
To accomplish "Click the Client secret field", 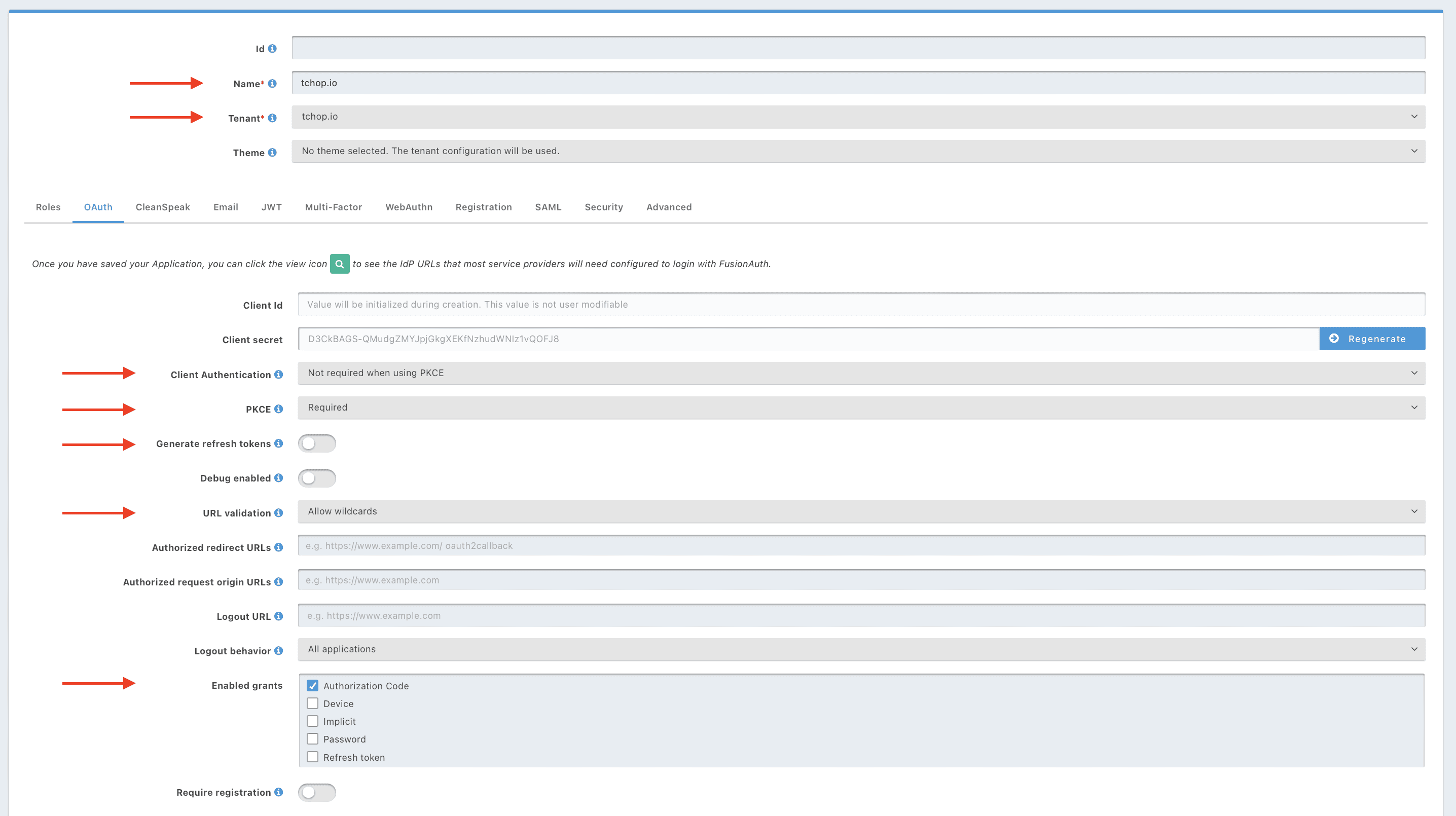I will (x=809, y=339).
